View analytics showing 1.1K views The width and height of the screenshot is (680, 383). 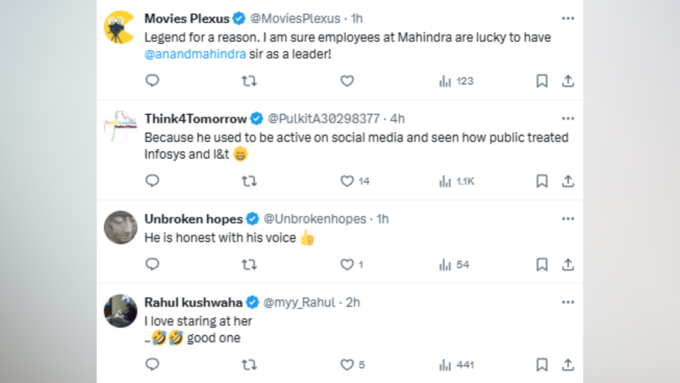456,181
